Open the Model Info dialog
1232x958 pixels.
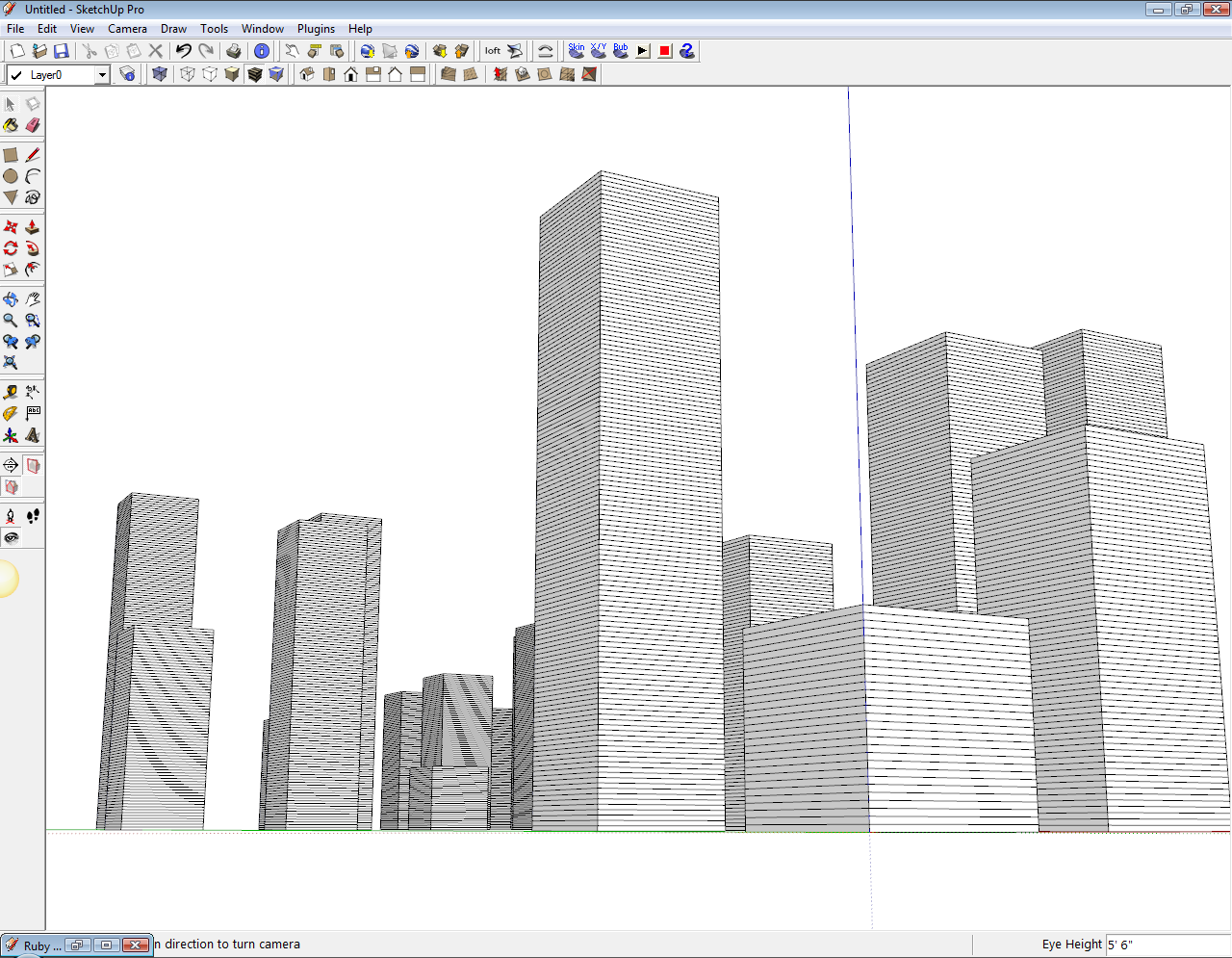click(261, 51)
